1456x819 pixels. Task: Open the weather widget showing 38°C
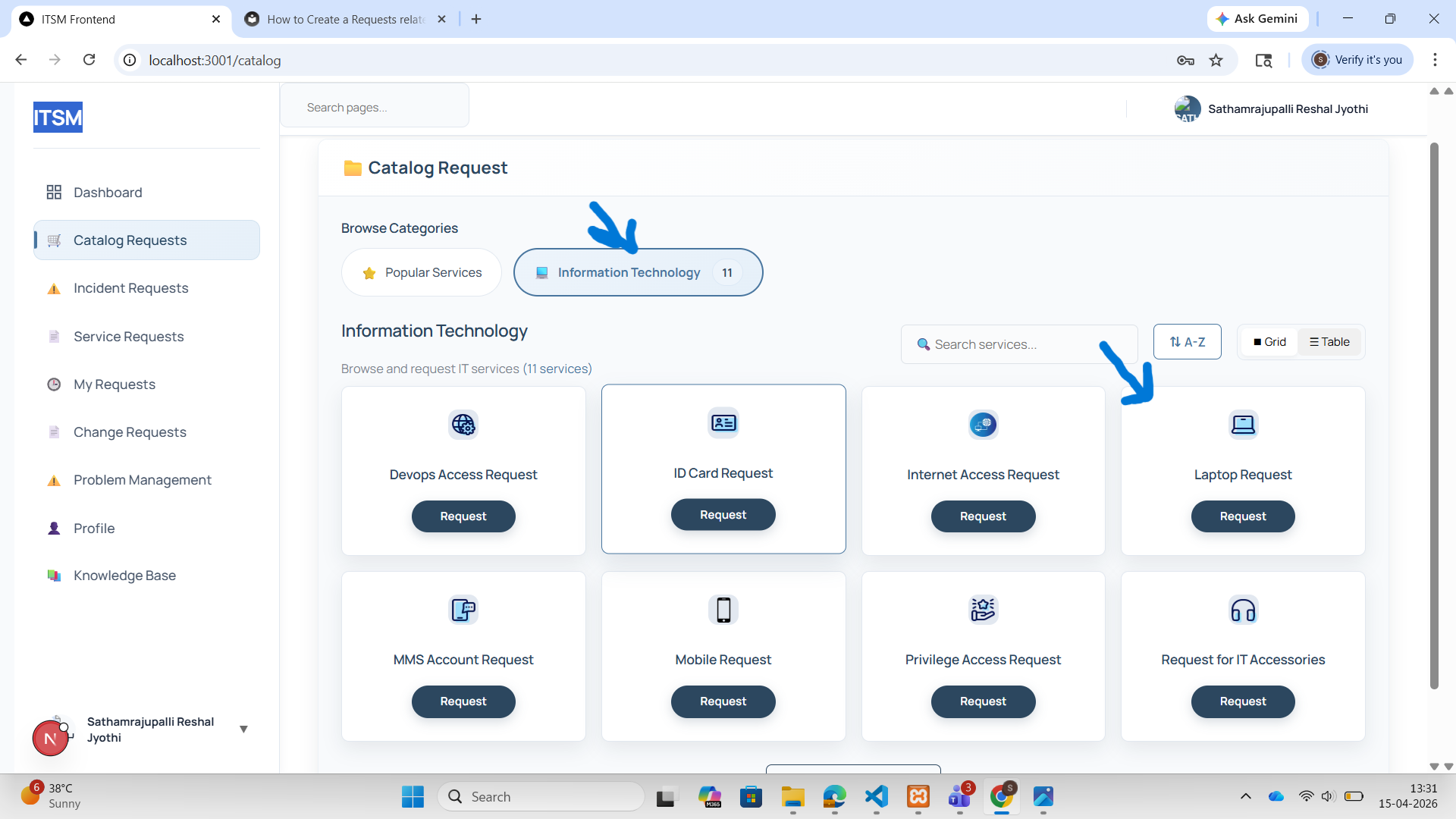coord(50,796)
